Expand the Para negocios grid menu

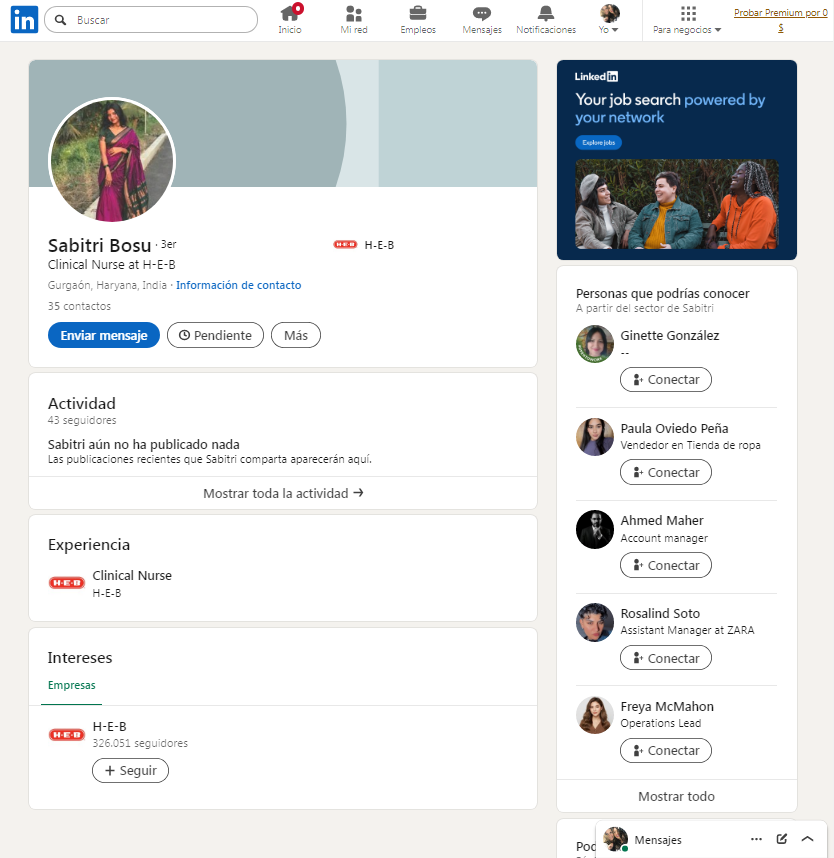(687, 20)
